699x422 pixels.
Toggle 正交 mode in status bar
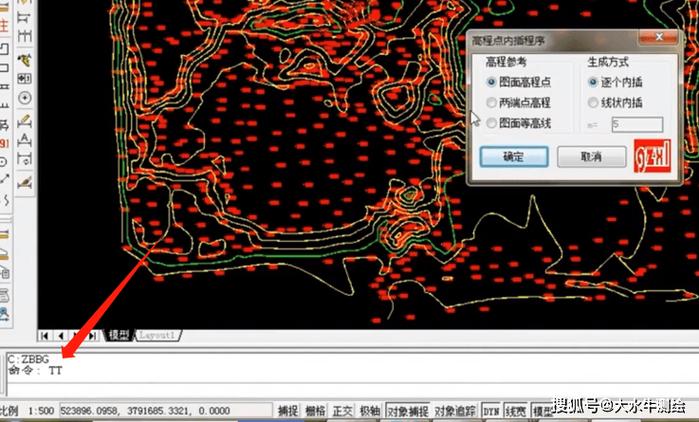[x=342, y=411]
